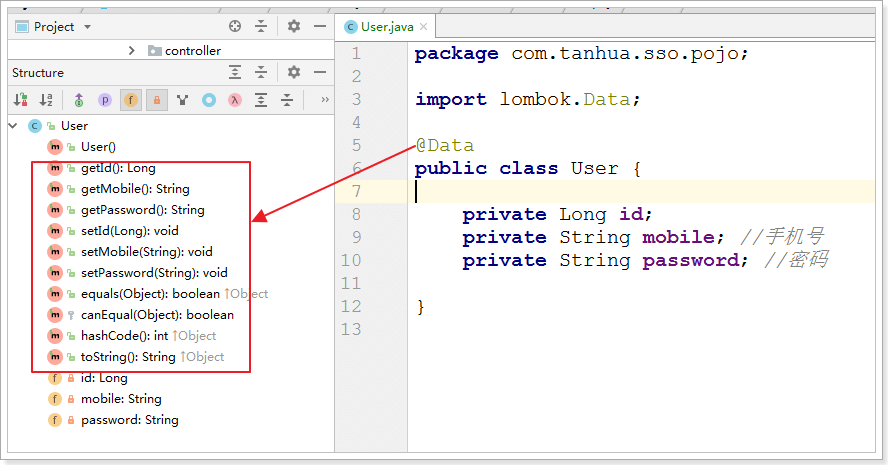
Task: Click the 'id' field in code
Action: [x=631, y=214]
